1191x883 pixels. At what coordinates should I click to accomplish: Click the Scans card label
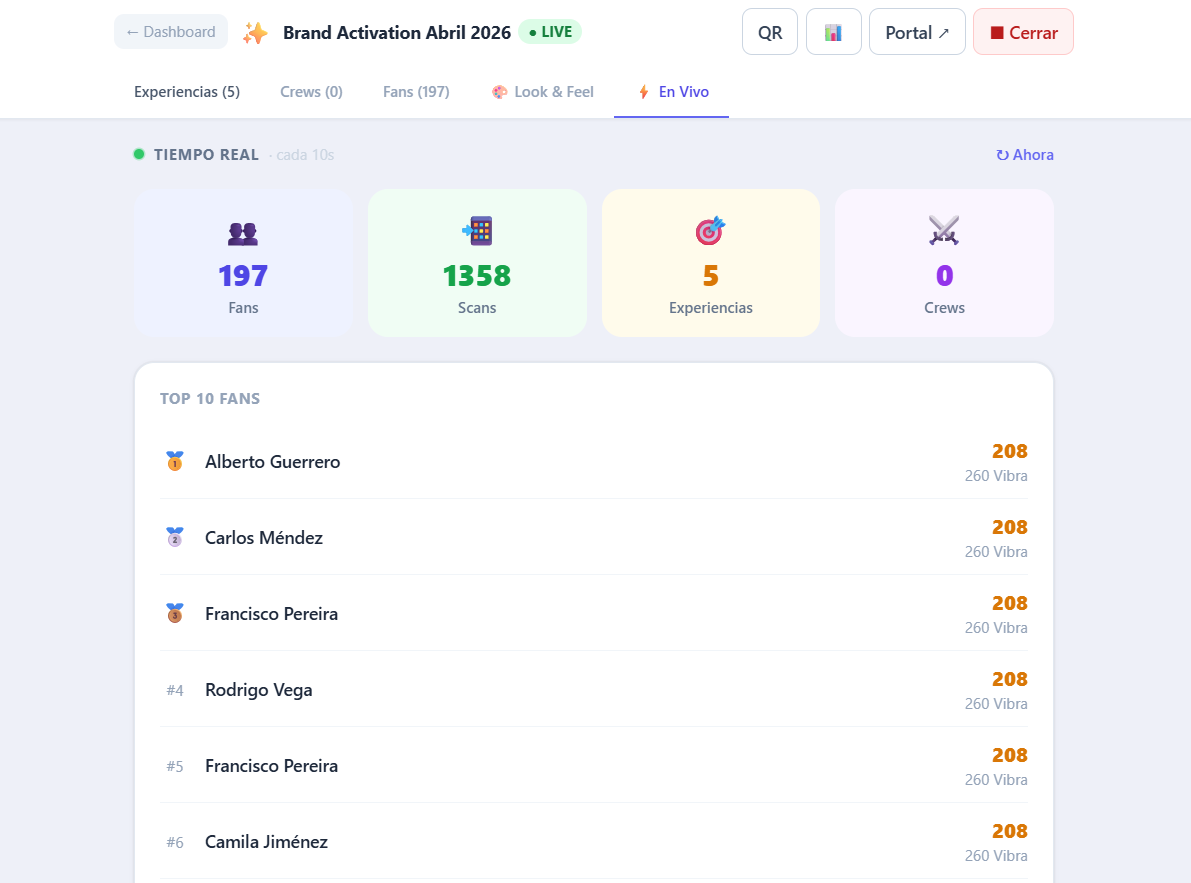[x=477, y=307]
